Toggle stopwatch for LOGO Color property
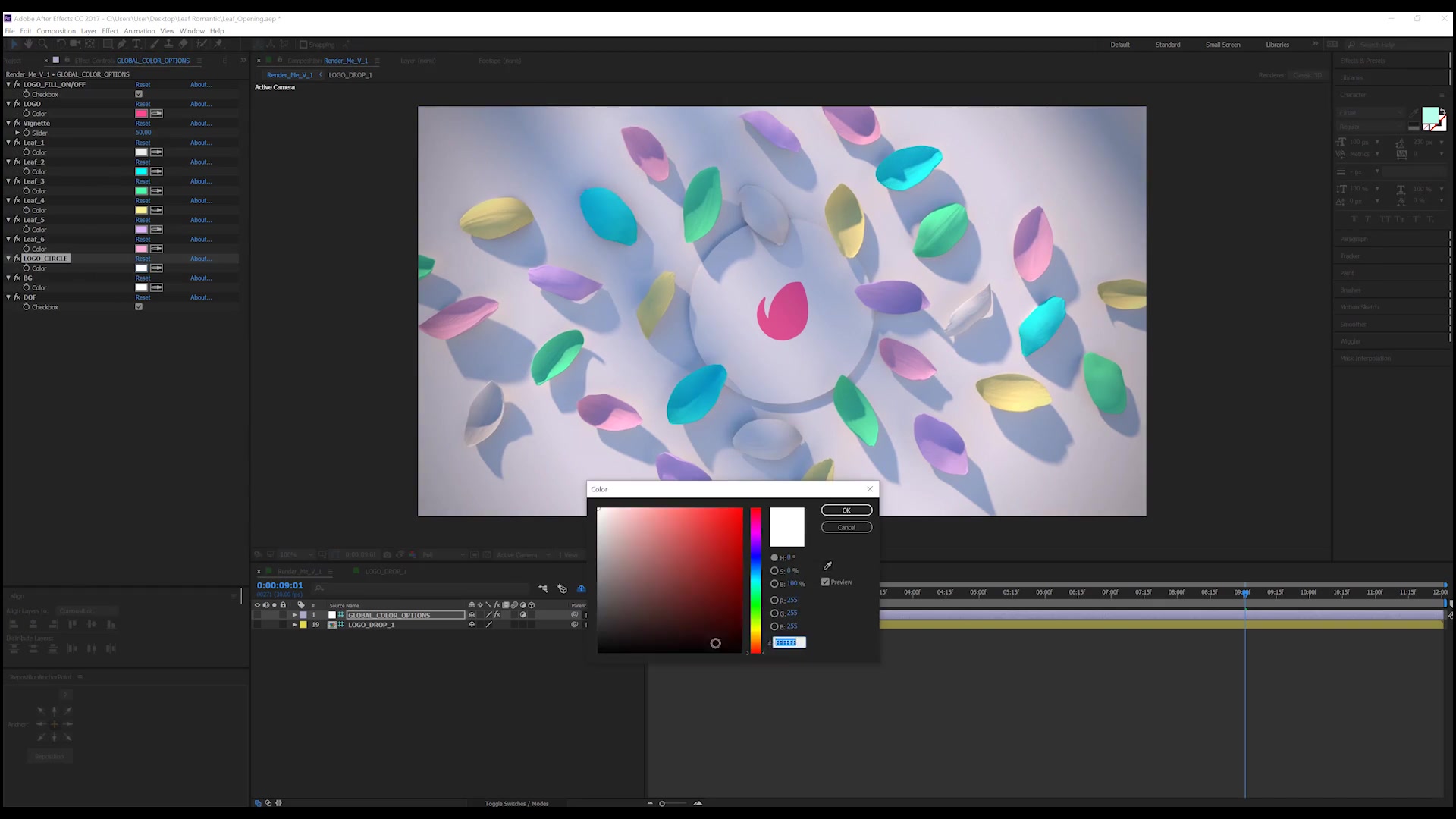1456x819 pixels. (x=27, y=113)
